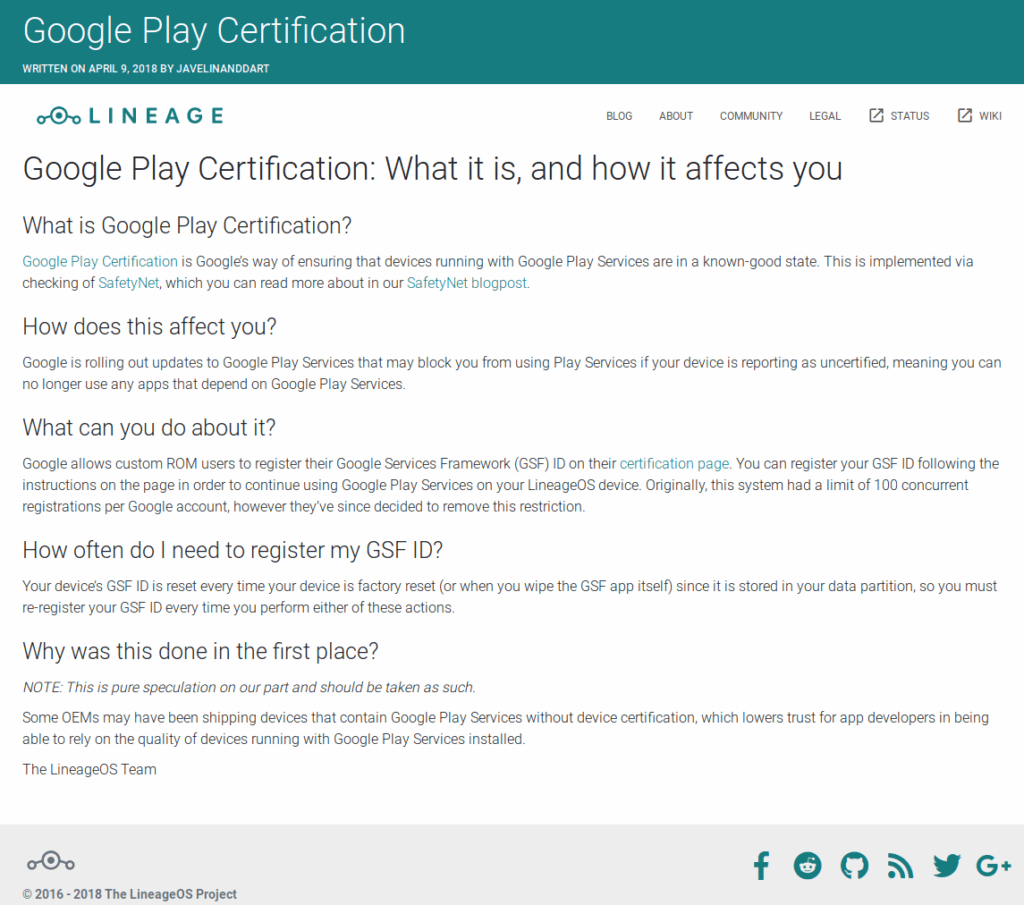Open the BLOG menu item

coord(619,116)
